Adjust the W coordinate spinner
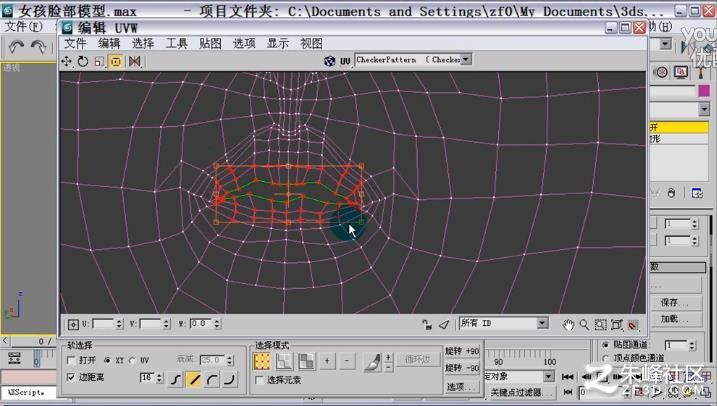 pyautogui.click(x=217, y=324)
